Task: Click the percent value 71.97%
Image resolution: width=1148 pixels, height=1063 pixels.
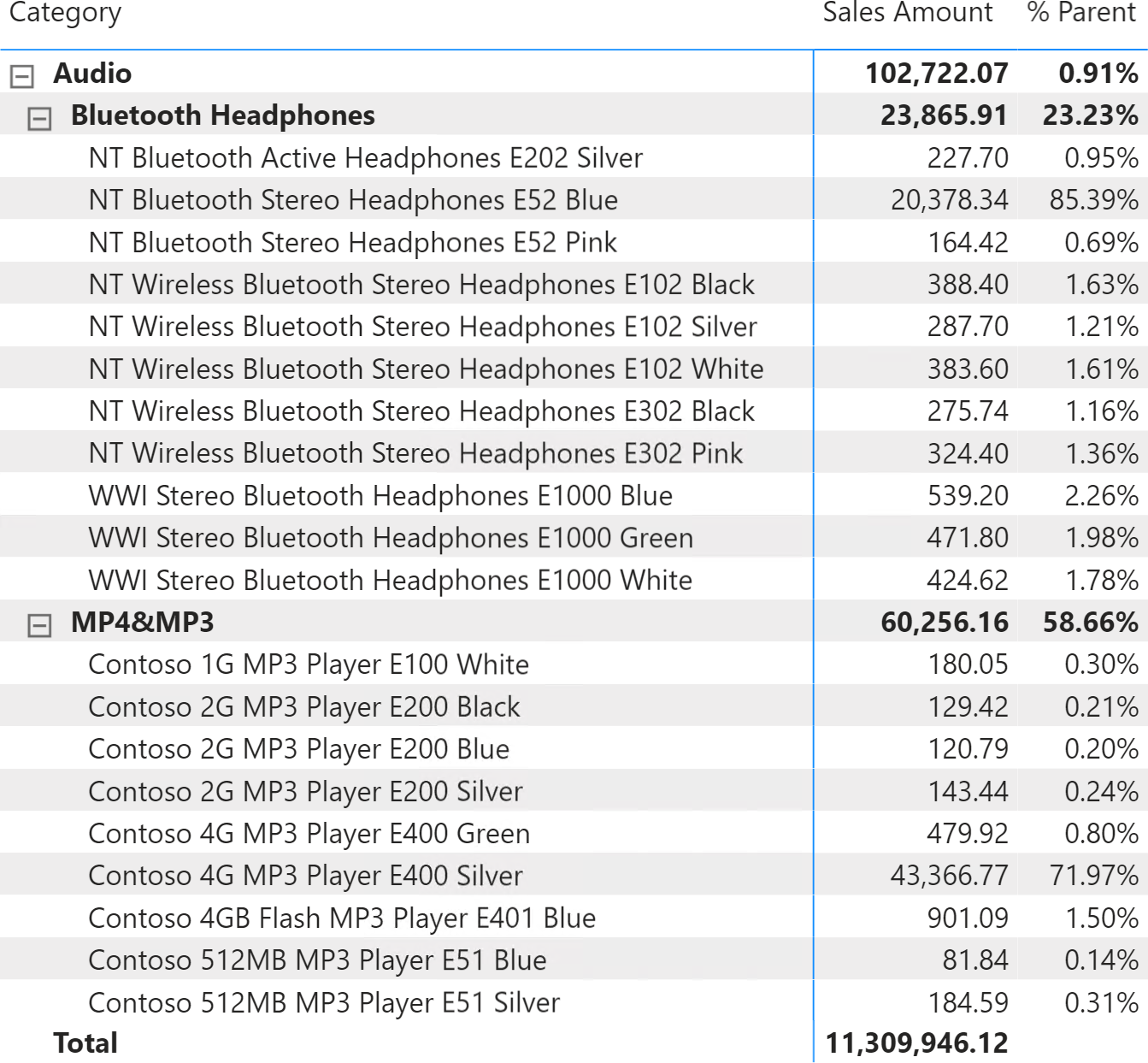Action: [1094, 876]
